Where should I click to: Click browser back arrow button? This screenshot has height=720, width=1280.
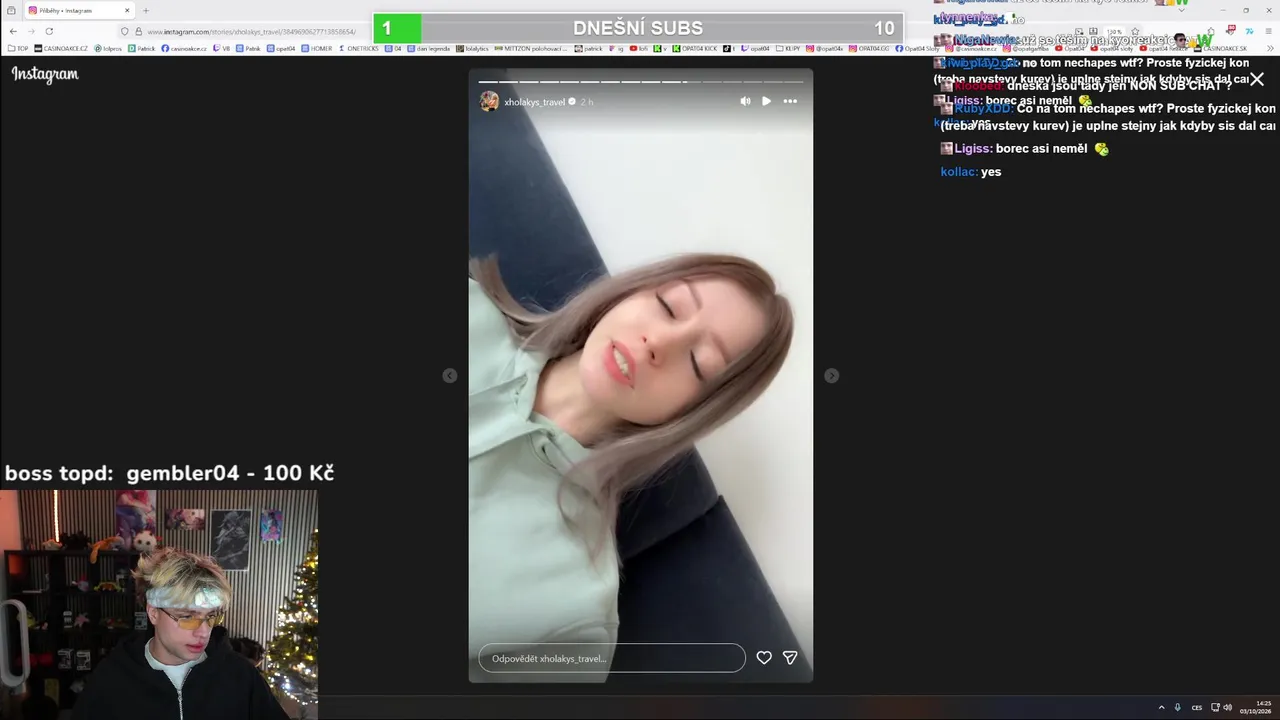point(12,31)
